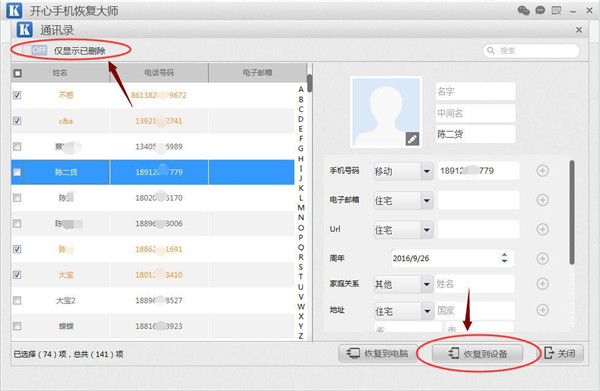The width and height of the screenshot is (600, 391).
Task: Open WeChat icon in title bar
Action: point(523,10)
